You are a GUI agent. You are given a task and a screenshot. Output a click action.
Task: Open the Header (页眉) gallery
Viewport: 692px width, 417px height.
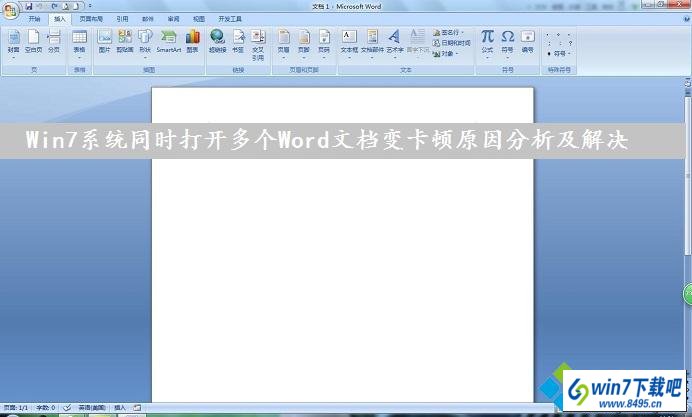point(283,44)
